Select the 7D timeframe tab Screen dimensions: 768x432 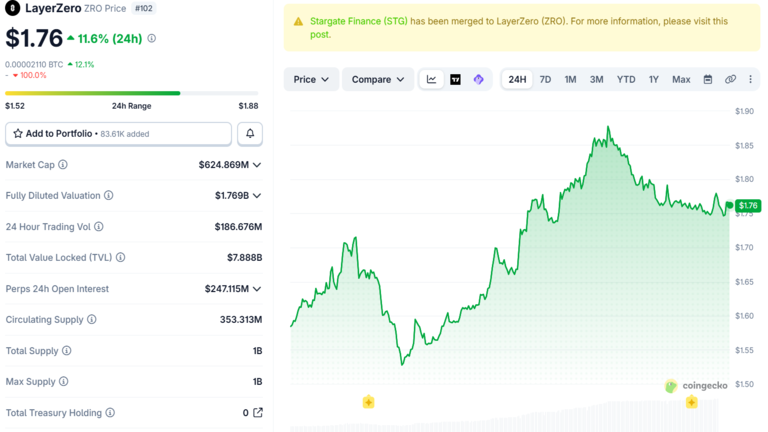click(x=545, y=79)
